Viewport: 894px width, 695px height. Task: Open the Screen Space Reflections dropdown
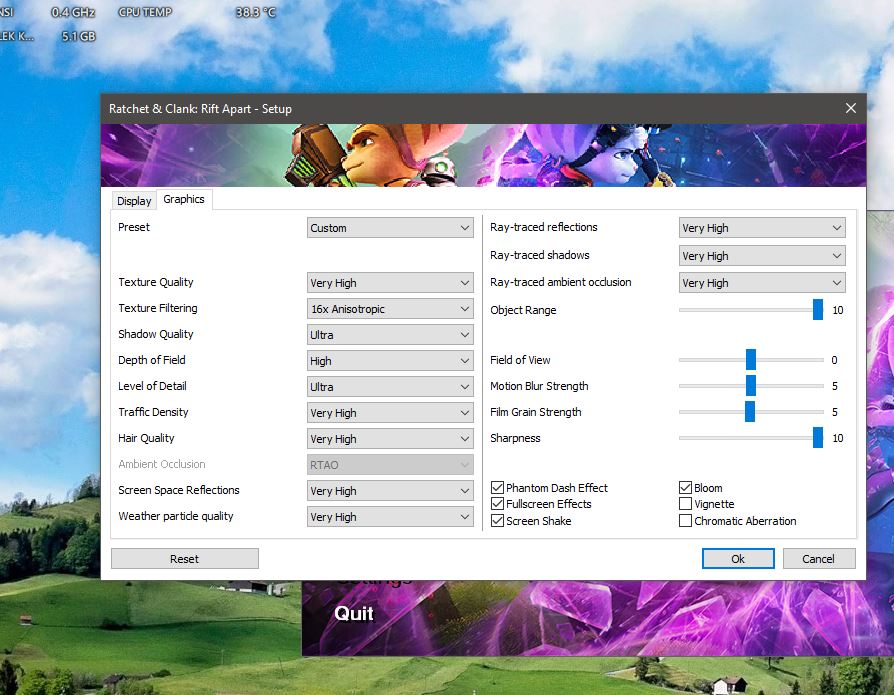(390, 491)
